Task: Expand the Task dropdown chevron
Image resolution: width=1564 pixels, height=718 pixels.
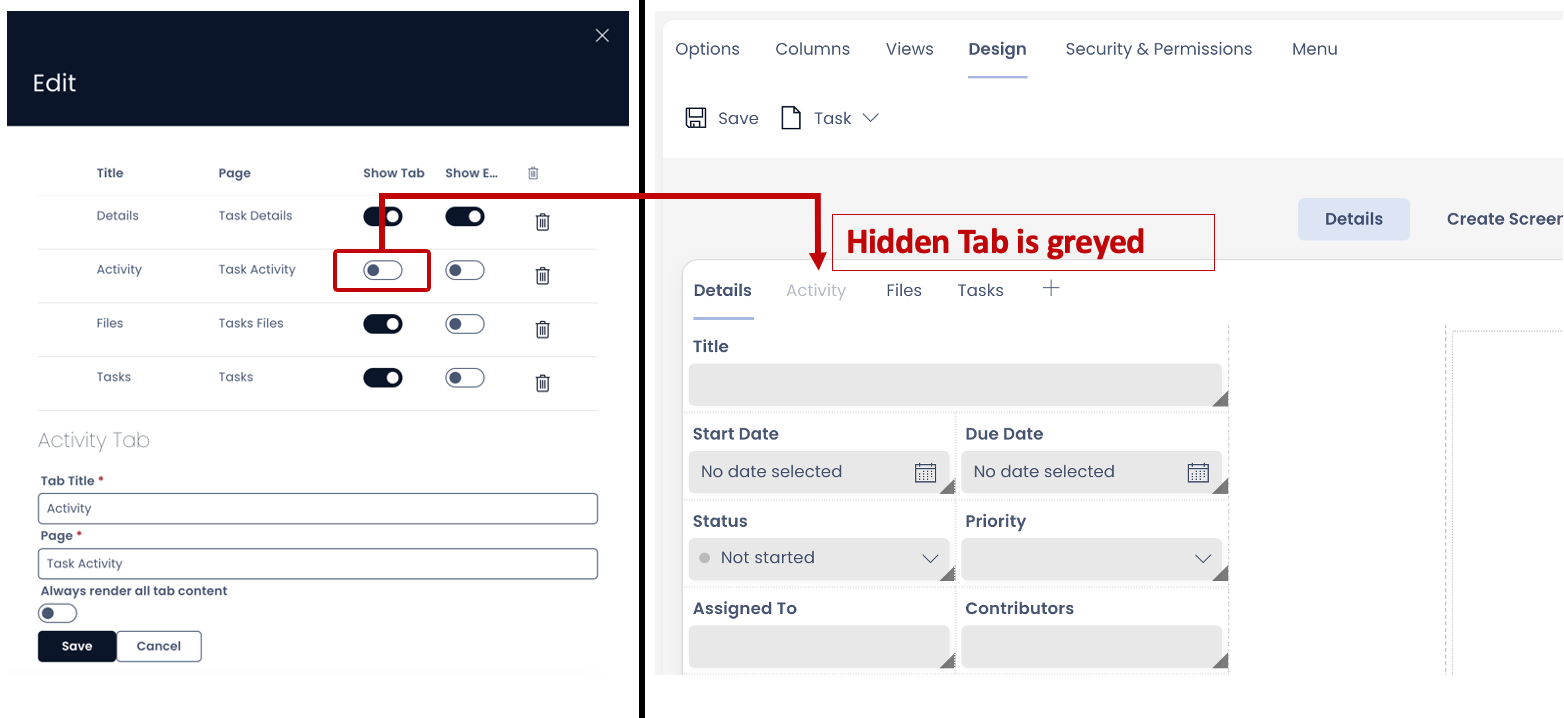Action: pyautogui.click(x=870, y=118)
